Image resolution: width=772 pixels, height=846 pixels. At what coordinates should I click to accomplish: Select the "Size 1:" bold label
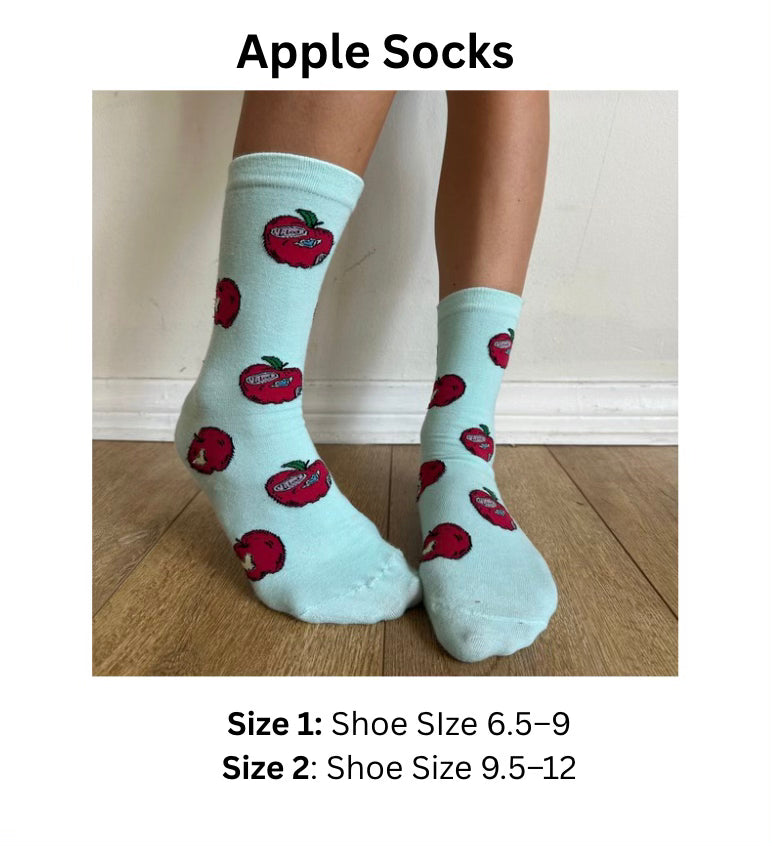(275, 724)
